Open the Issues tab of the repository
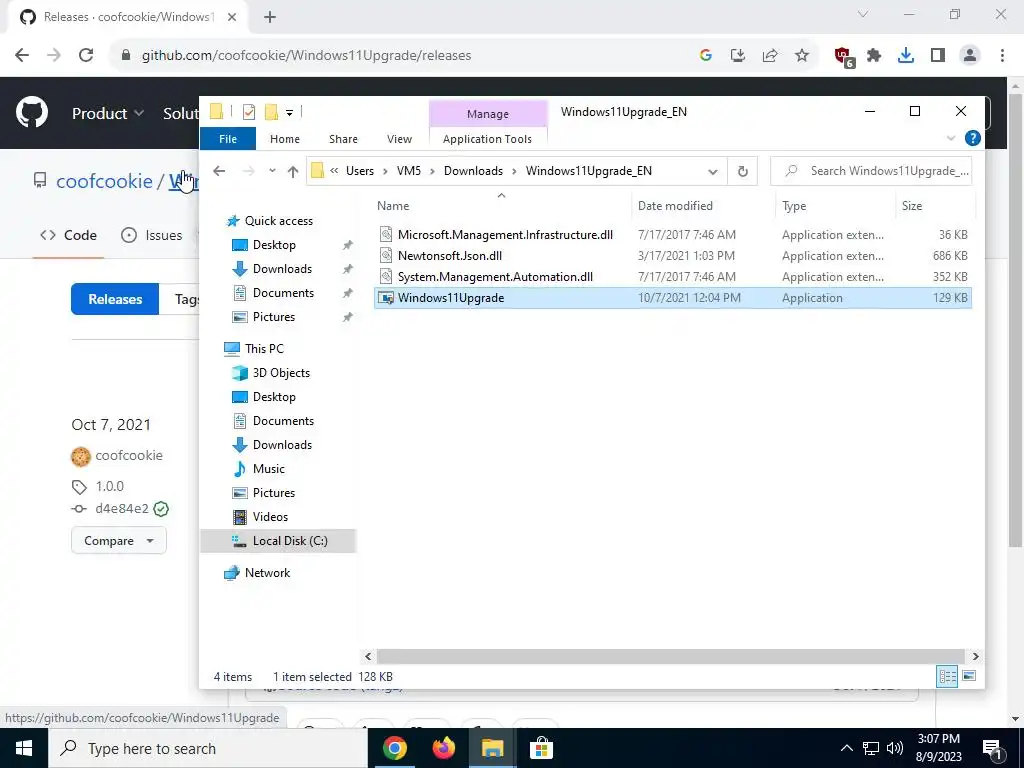Image resolution: width=1024 pixels, height=768 pixels. point(152,235)
